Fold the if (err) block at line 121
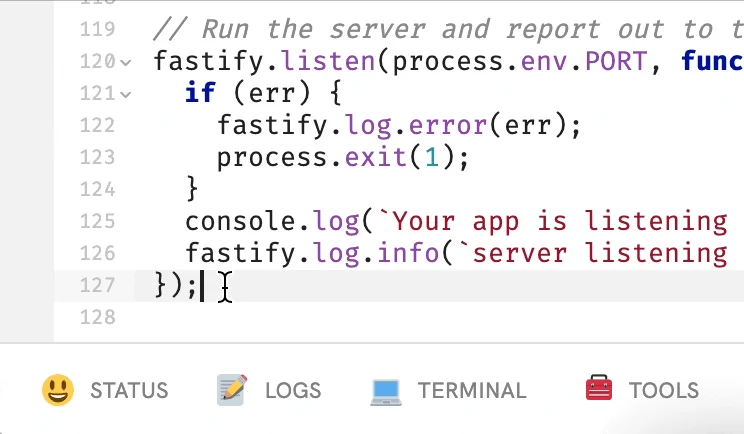The width and height of the screenshot is (744, 434). point(126,94)
